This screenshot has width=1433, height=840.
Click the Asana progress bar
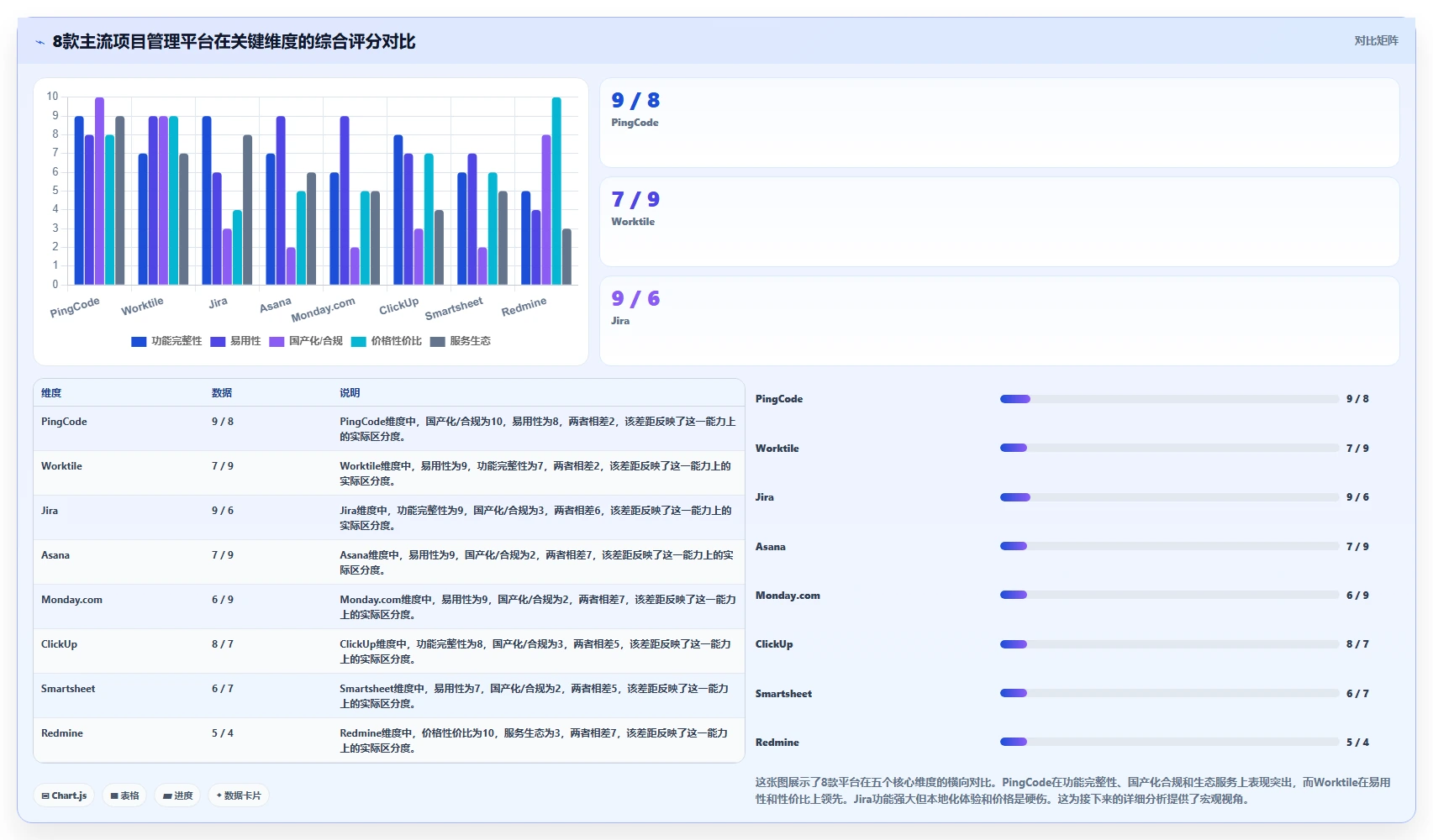tap(1169, 546)
